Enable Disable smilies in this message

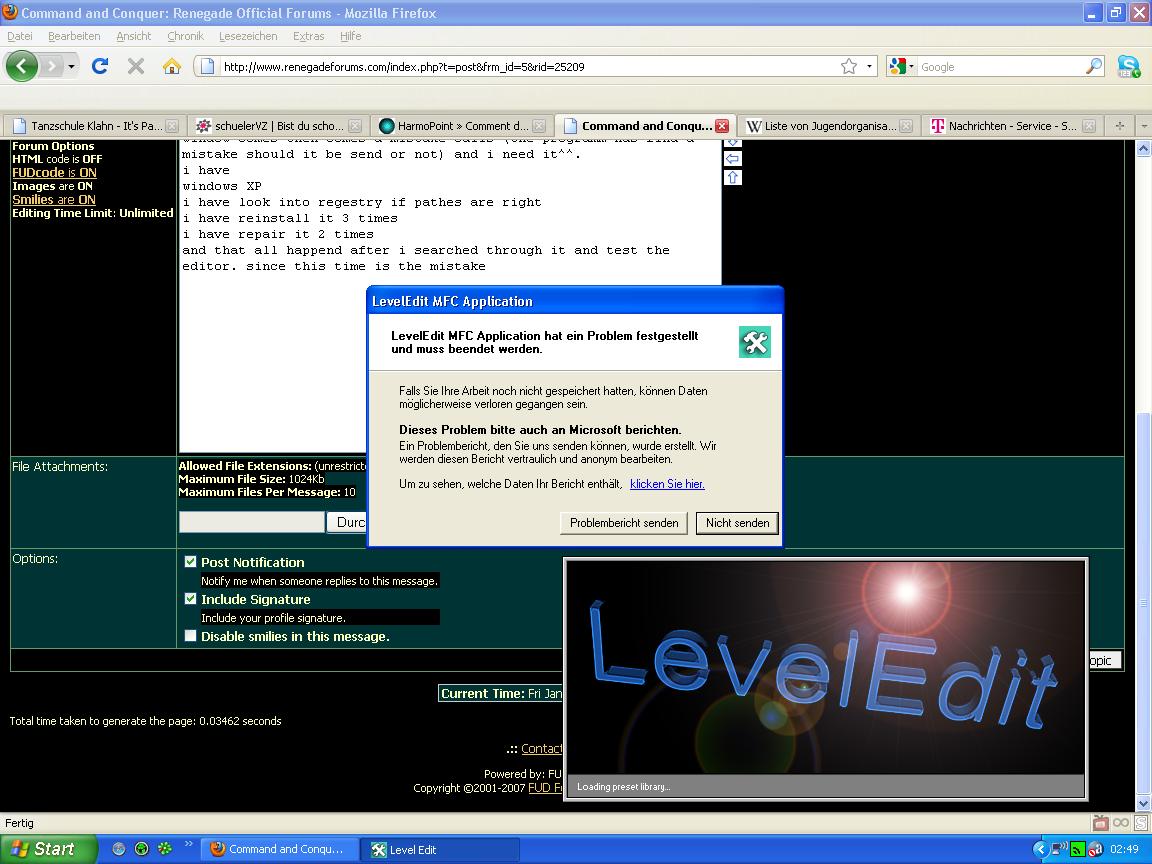point(191,636)
